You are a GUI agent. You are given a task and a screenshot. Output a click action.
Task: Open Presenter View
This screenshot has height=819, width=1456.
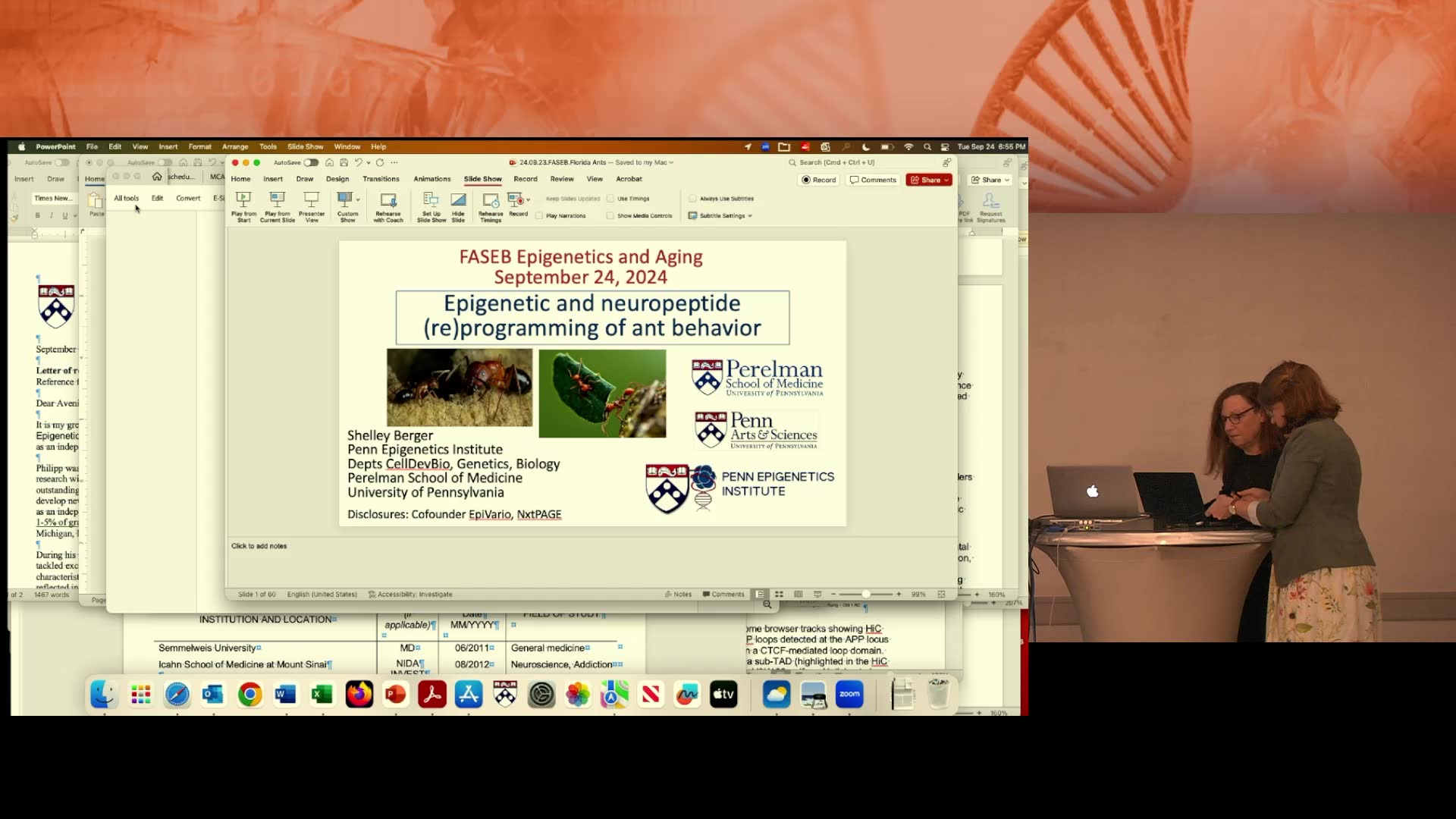(312, 206)
